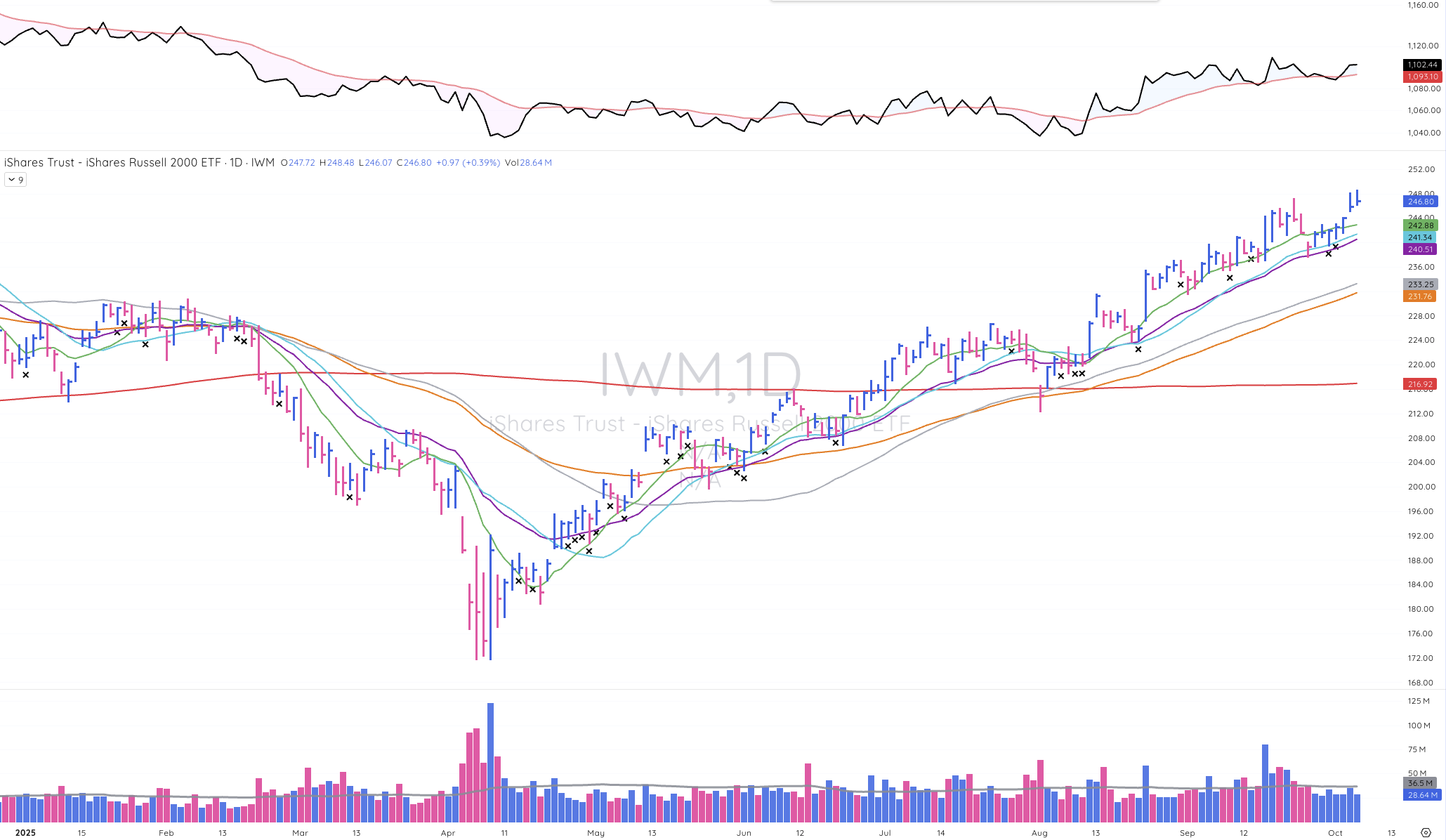This screenshot has width=1446, height=840.
Task: Click the 252.00 tick on price scale
Action: [1421, 169]
